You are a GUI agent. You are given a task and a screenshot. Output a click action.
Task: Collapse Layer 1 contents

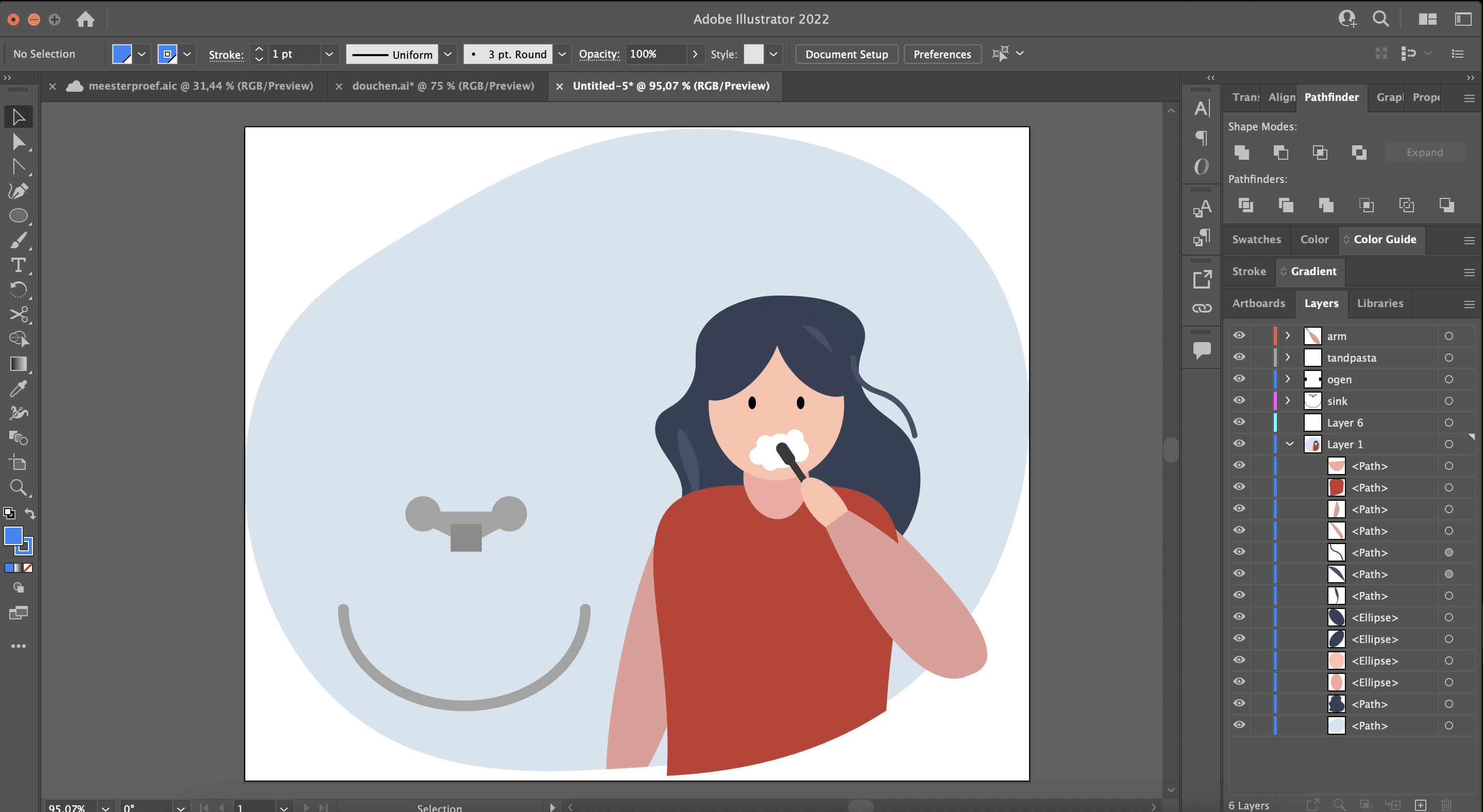coord(1290,444)
